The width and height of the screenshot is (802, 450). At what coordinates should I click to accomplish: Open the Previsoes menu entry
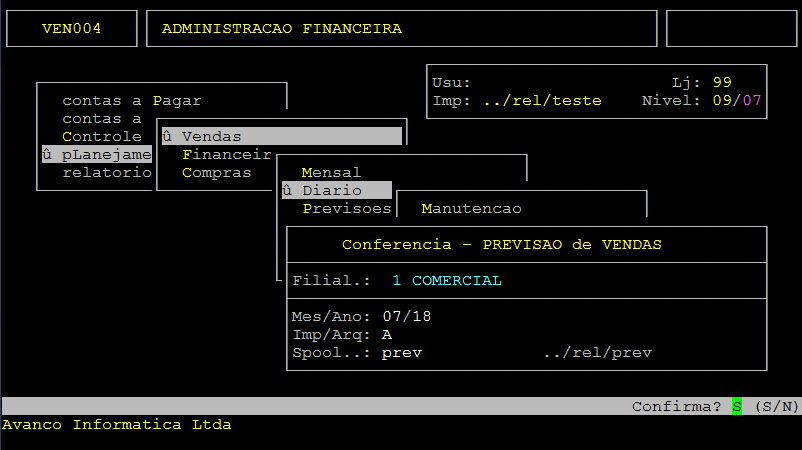346,208
